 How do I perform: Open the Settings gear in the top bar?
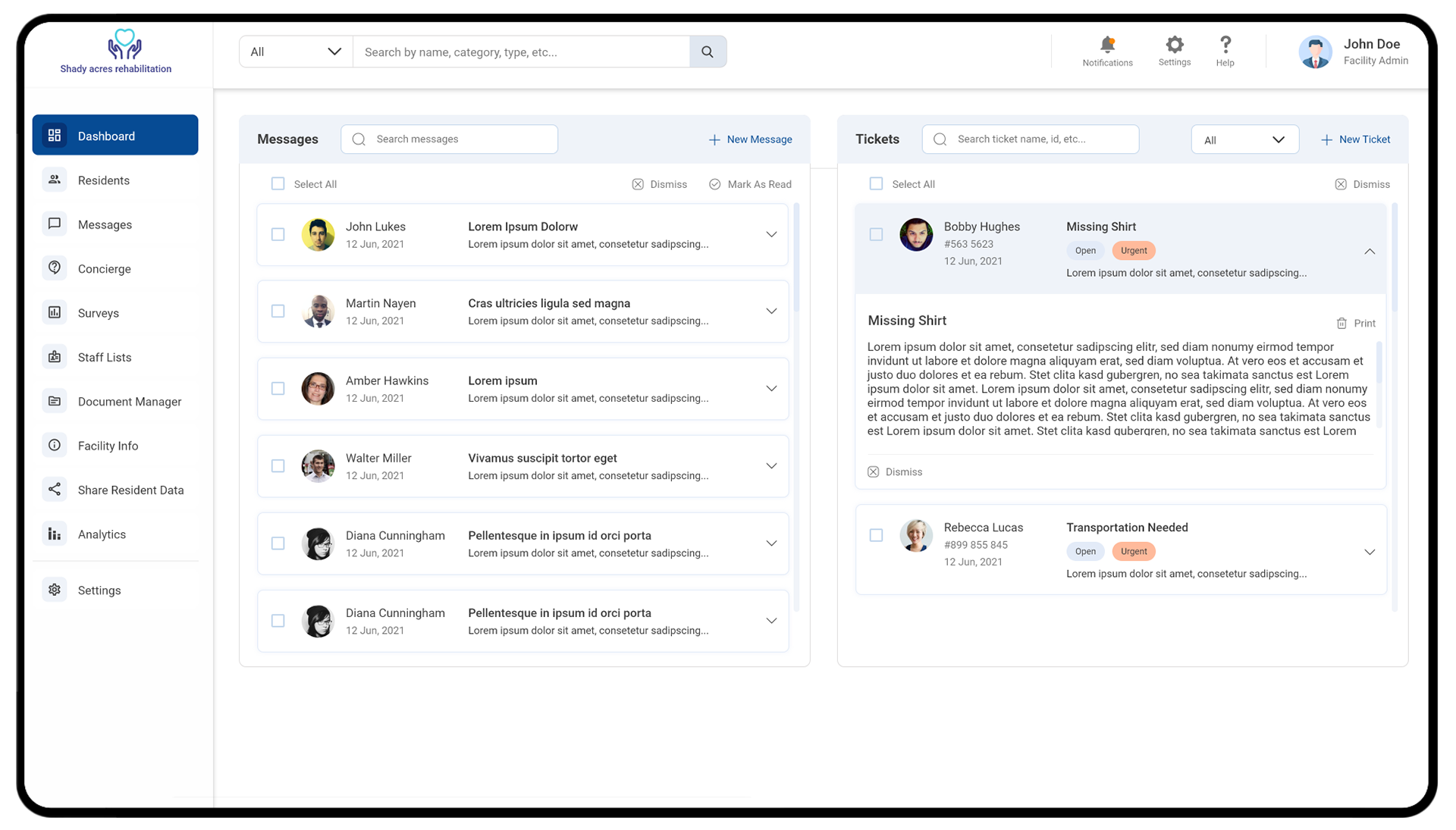[1175, 44]
